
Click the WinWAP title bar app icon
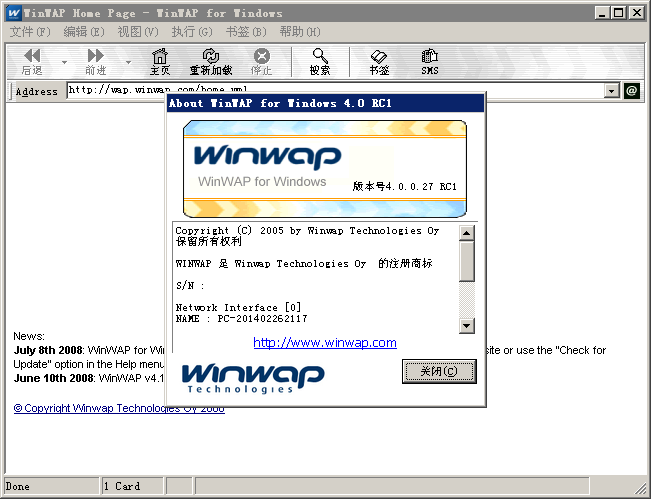point(14,13)
